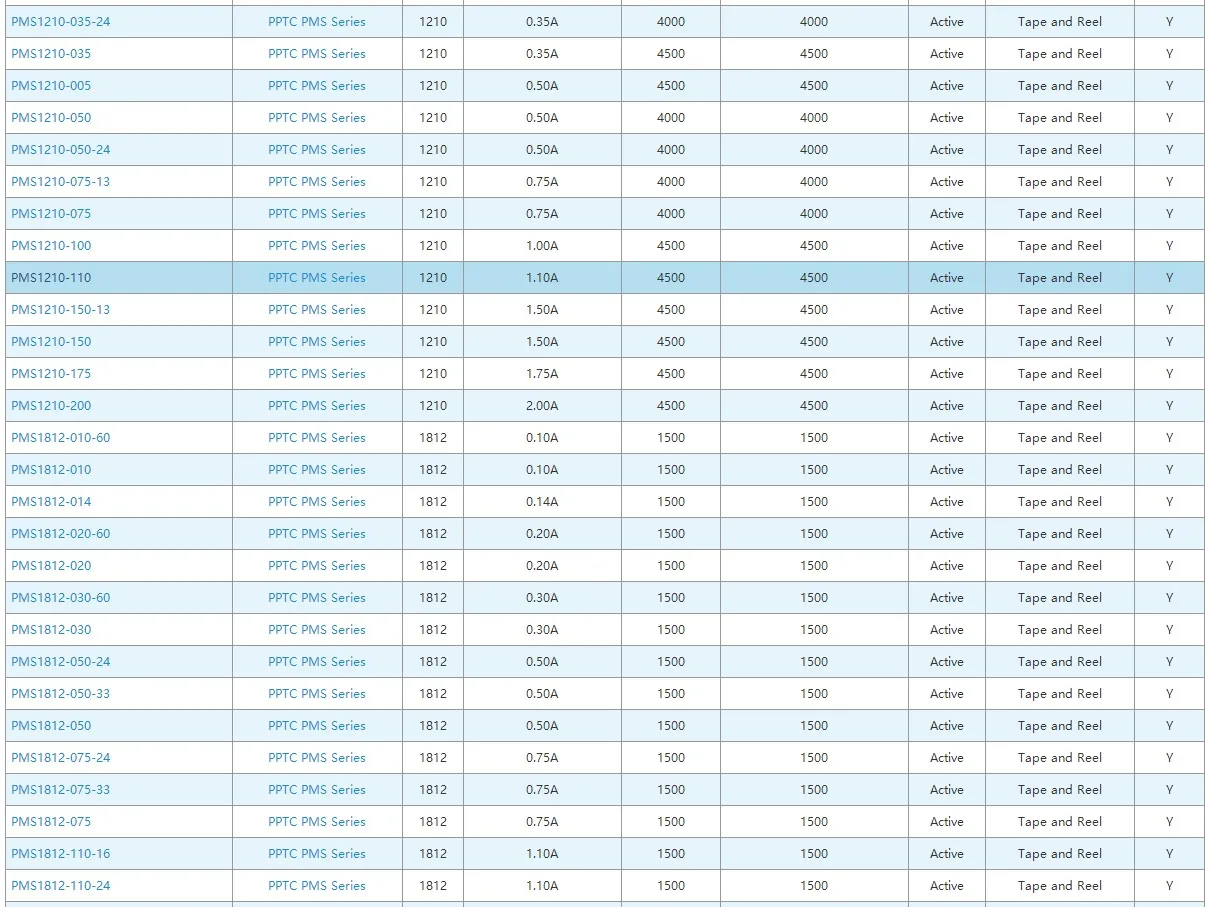Click Tape and Reel in PMS1210-075 row
The height and width of the screenshot is (907, 1207).
1060,214
